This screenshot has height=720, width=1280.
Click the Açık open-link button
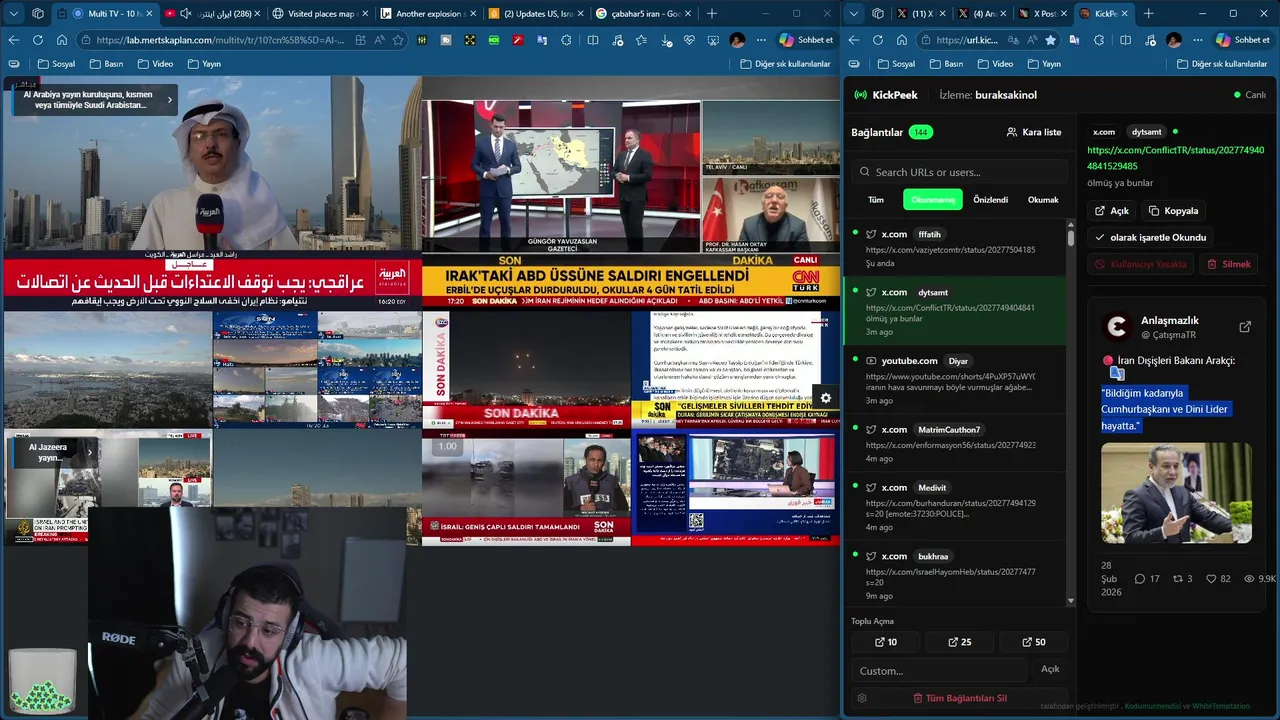pyautogui.click(x=1112, y=211)
